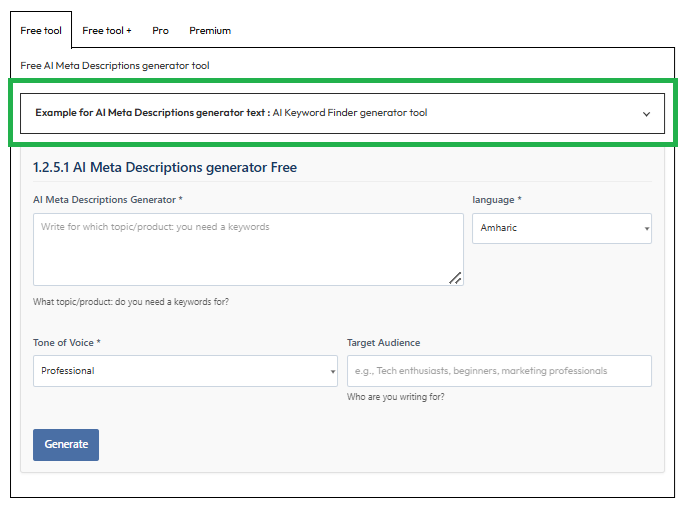Click the 'Target Audience' field label
The height and width of the screenshot is (513, 687).
(383, 343)
